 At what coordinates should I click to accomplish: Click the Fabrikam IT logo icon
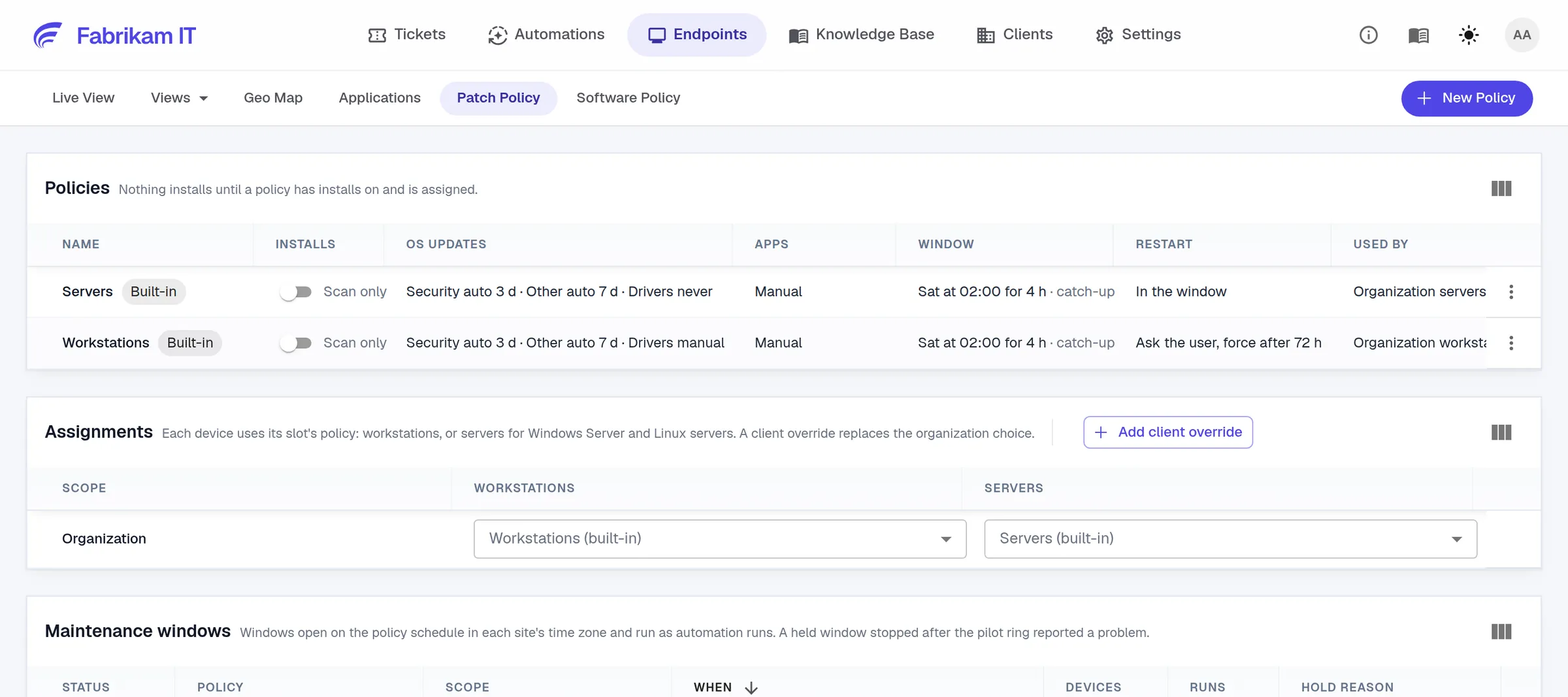point(48,35)
